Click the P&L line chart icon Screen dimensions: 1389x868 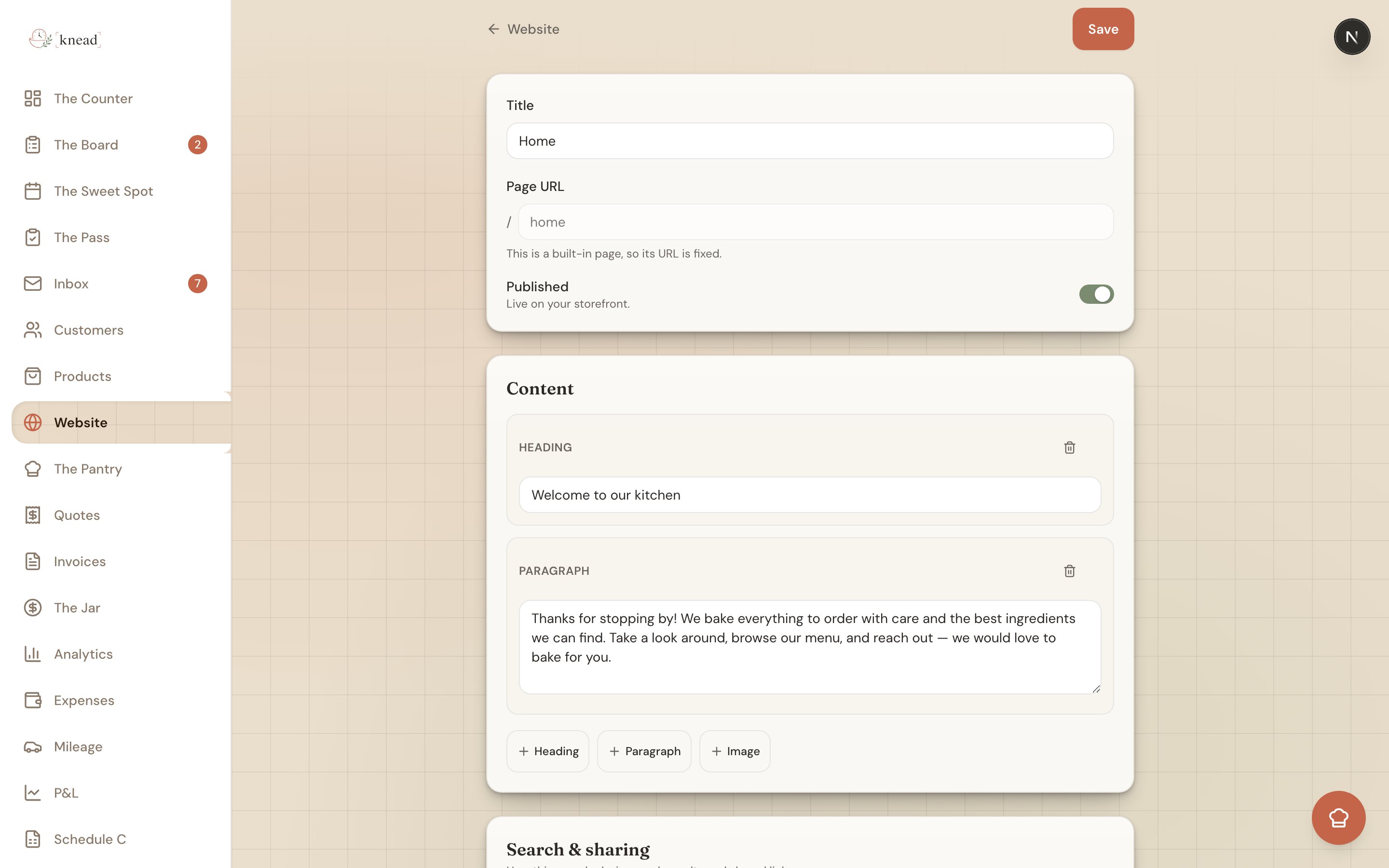click(33, 793)
